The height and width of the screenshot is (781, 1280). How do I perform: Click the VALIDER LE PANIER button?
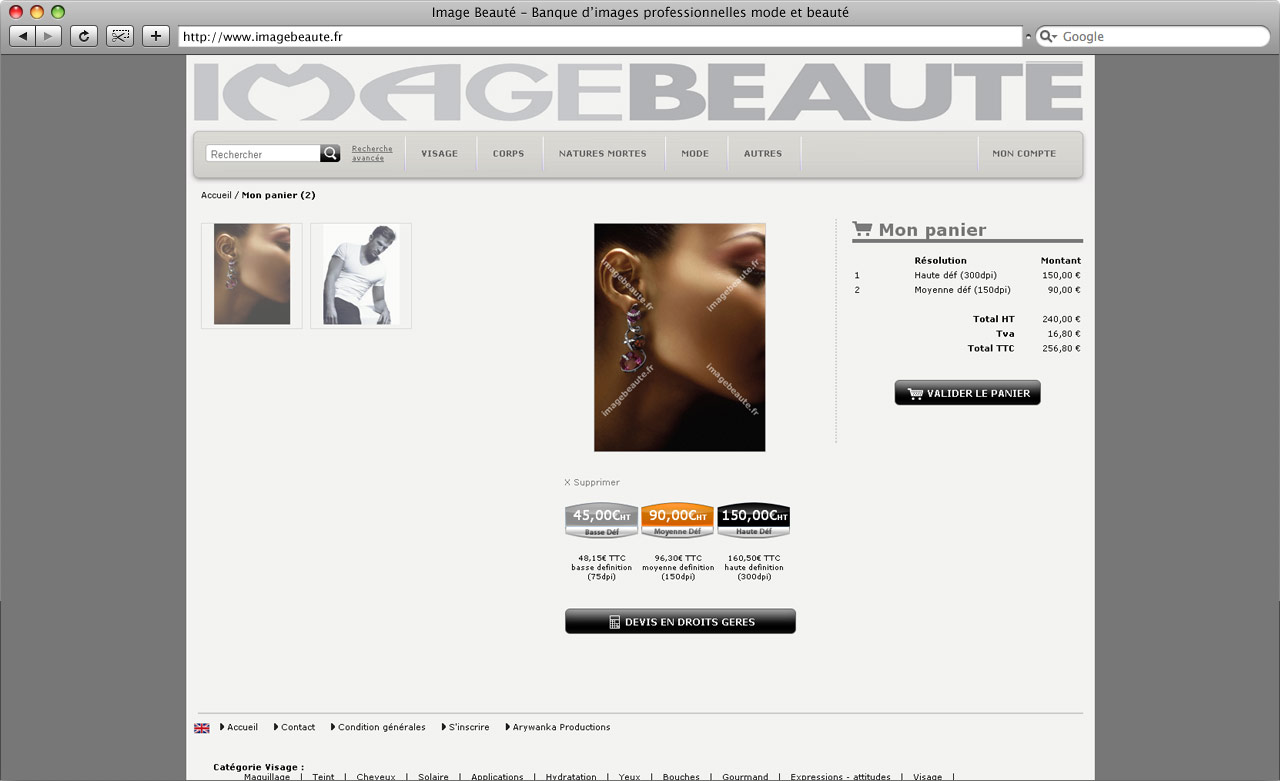[x=968, y=393]
